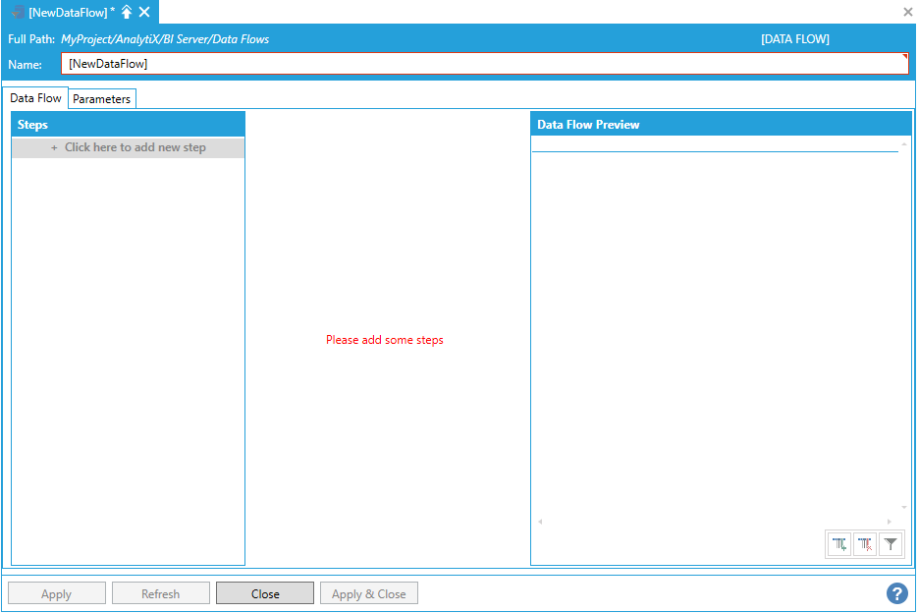Click here to add new step
The image size is (918, 613).
(128, 147)
